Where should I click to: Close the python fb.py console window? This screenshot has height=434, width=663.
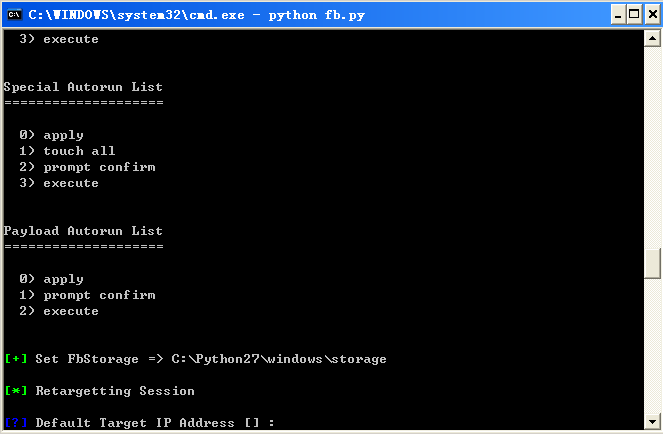click(652, 15)
